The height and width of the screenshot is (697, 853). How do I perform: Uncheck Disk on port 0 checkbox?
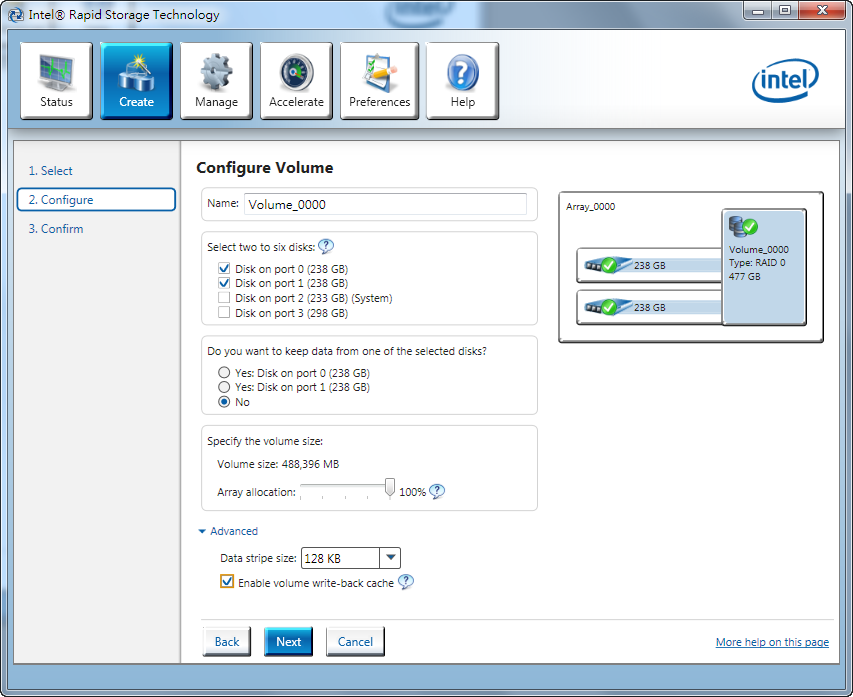tap(224, 269)
